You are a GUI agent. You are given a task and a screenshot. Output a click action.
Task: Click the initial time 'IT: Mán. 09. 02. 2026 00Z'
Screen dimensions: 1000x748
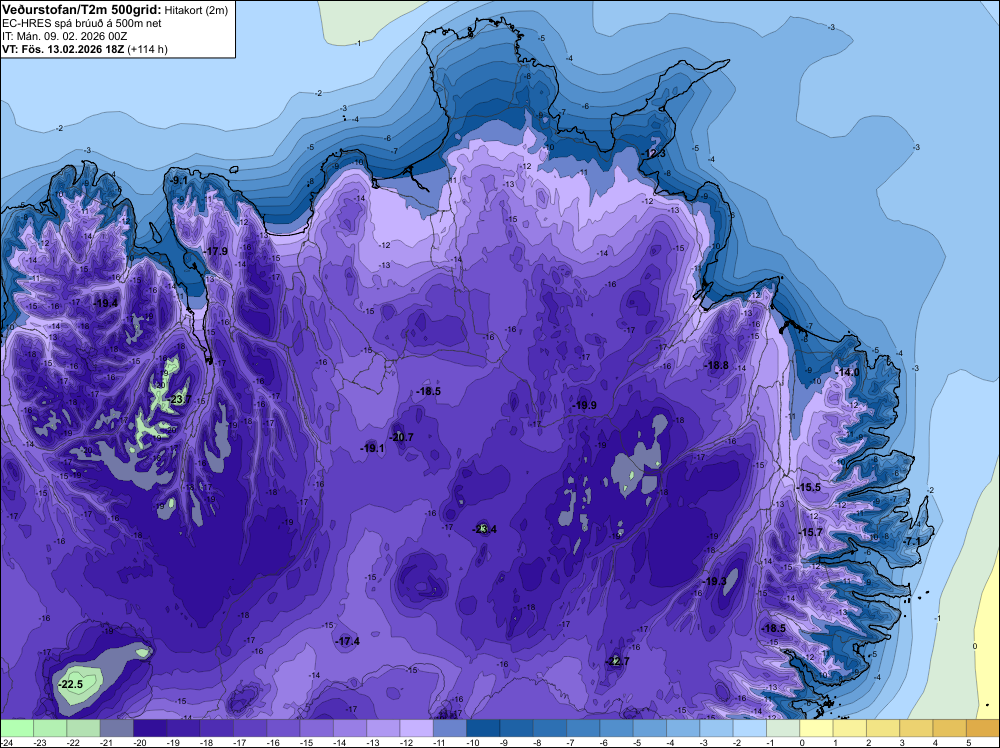(64, 36)
